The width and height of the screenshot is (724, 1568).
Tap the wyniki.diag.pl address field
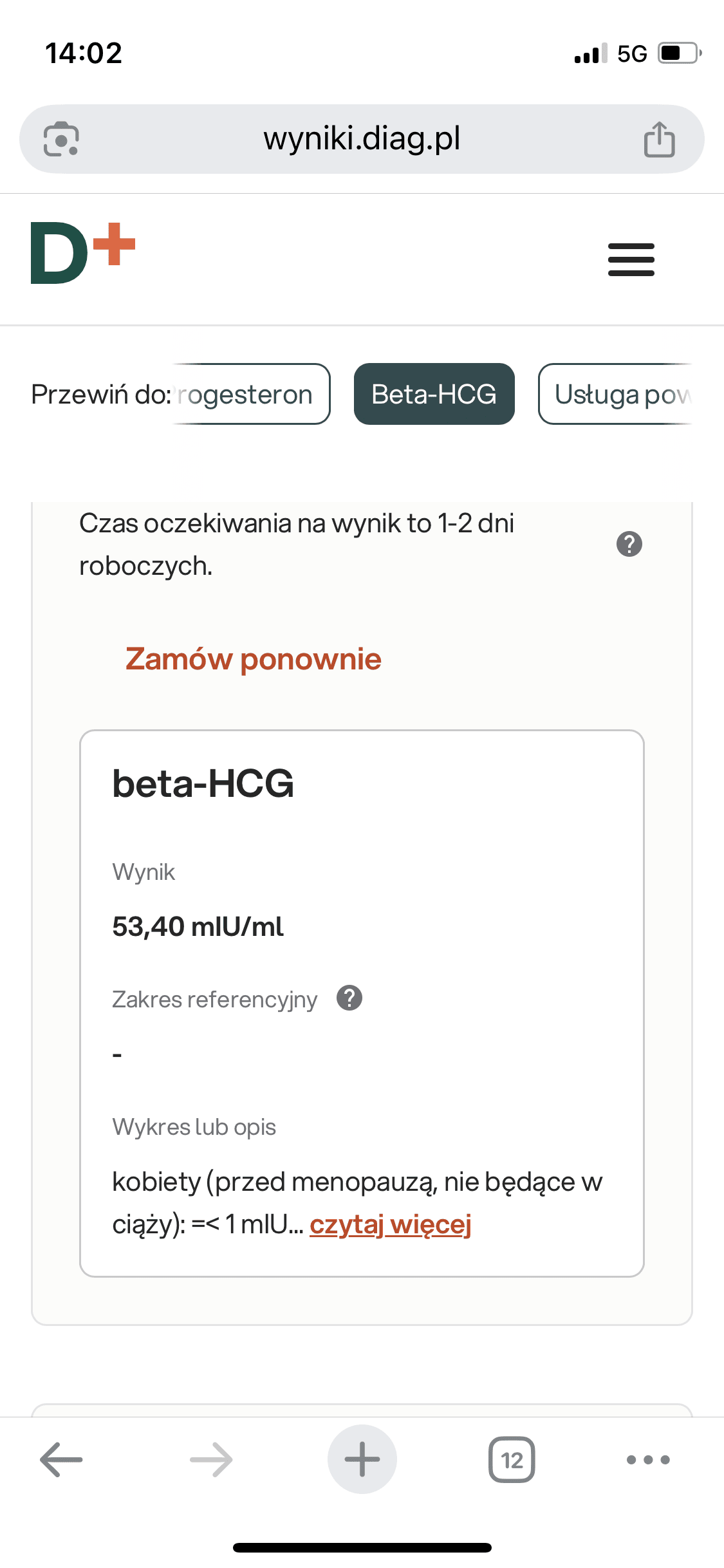tap(362, 139)
